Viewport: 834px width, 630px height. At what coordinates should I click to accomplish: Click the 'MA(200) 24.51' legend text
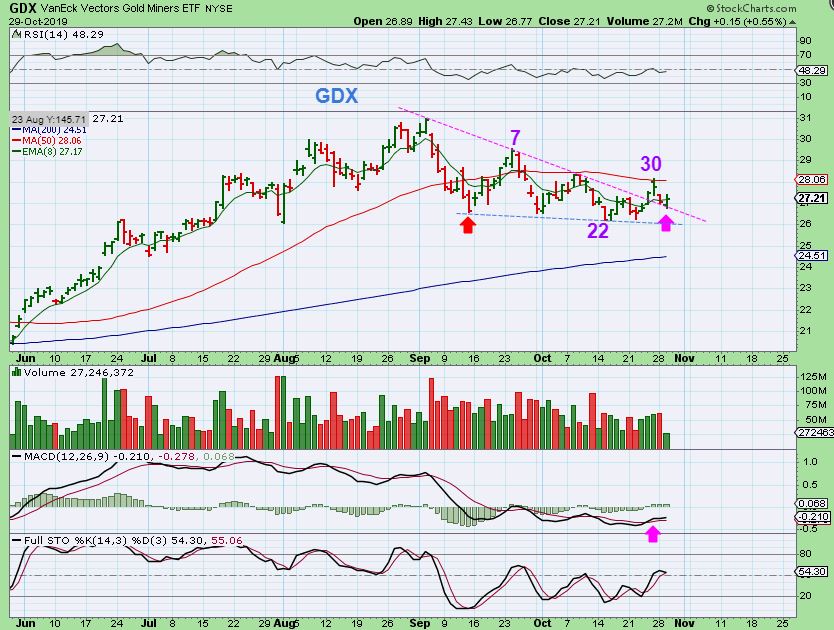click(54, 130)
